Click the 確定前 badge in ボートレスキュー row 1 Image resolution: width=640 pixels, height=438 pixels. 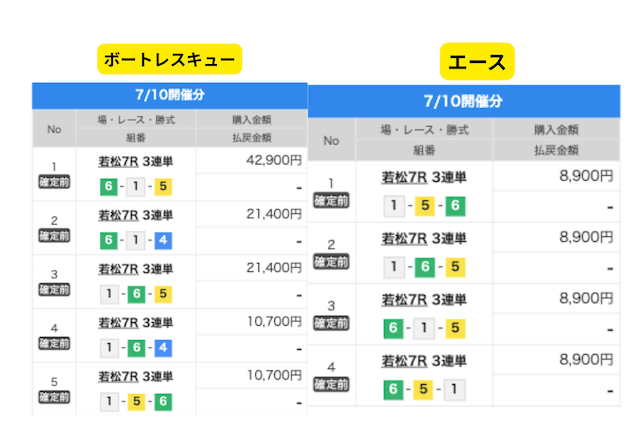tap(52, 182)
